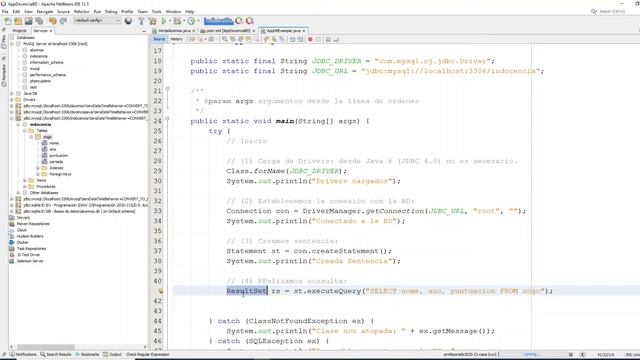
Task: Click the lightbulb hint icon on line 41
Action: point(161,291)
